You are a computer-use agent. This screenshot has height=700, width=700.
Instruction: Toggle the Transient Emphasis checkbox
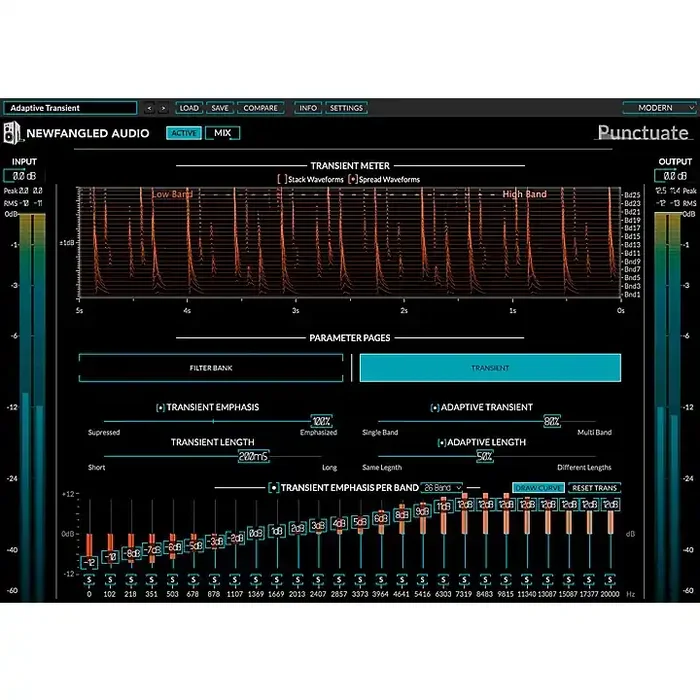pyautogui.click(x=160, y=408)
